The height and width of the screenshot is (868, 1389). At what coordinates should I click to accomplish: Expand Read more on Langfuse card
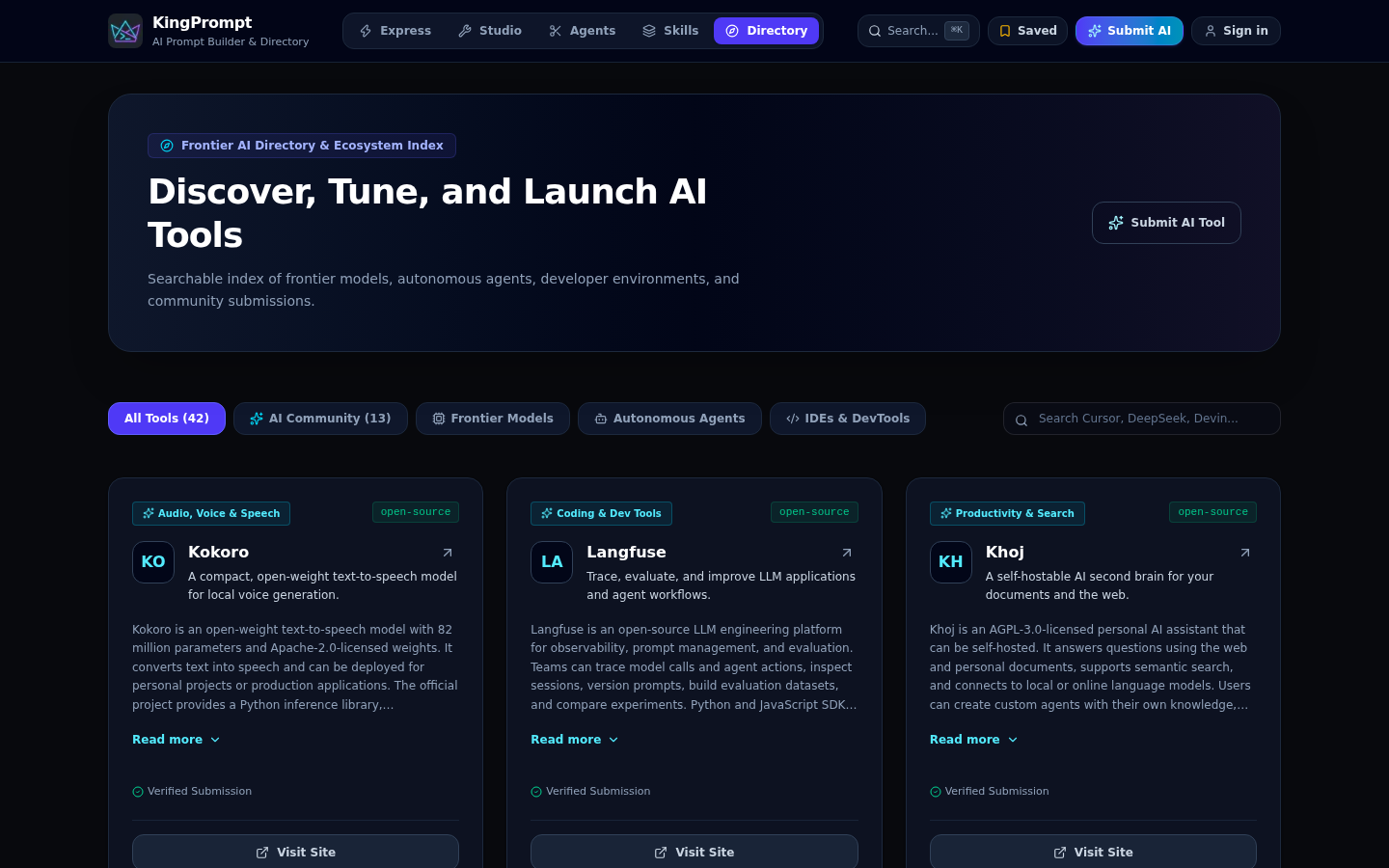tap(575, 740)
